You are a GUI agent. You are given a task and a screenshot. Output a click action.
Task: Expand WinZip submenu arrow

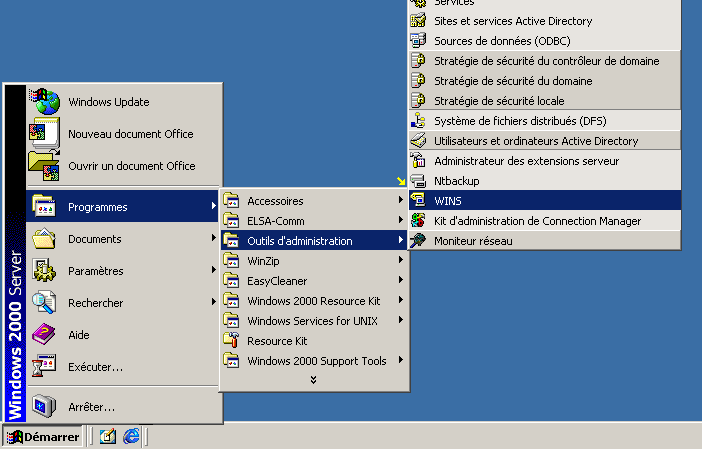pyautogui.click(x=401, y=260)
